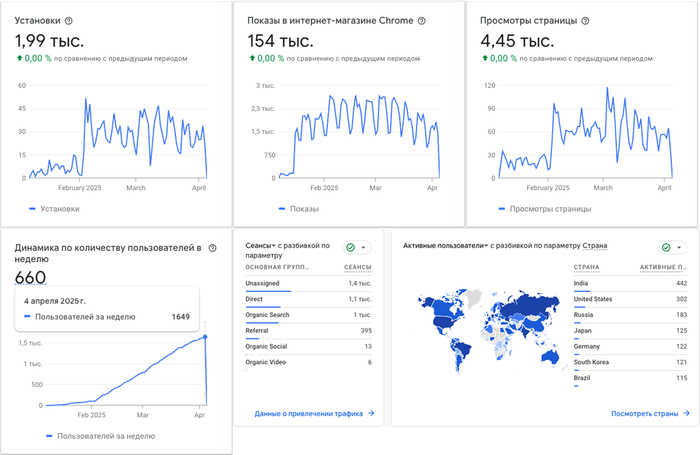Open help icon for weekly users dynamics

[x=212, y=248]
